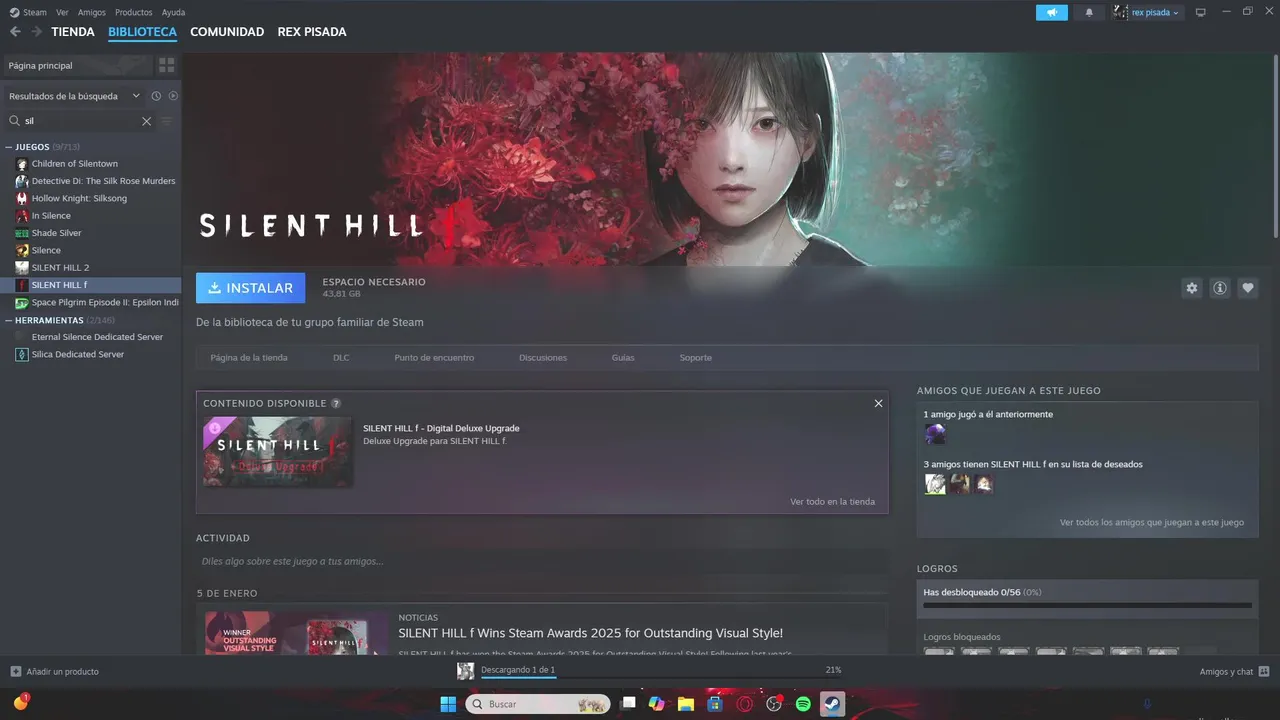Image resolution: width=1280 pixels, height=720 pixels.
Task: Click the Contenido Disponible help icon
Action: point(336,403)
